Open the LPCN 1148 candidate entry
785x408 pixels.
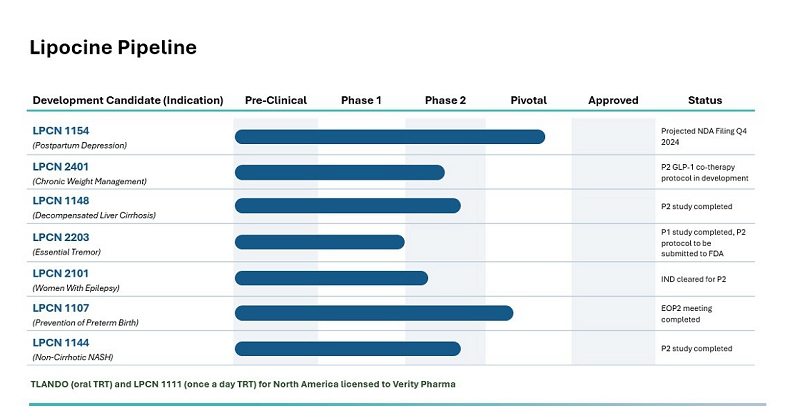click(x=60, y=201)
